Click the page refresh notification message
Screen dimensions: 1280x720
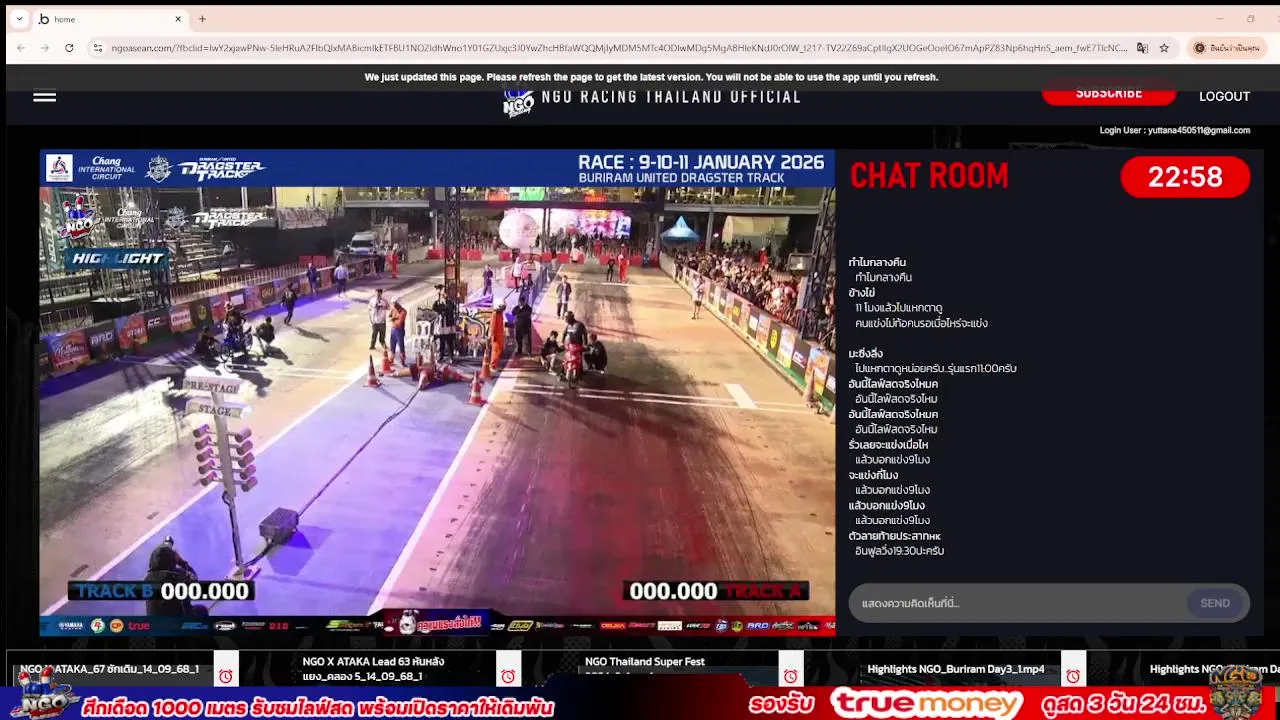click(x=651, y=77)
